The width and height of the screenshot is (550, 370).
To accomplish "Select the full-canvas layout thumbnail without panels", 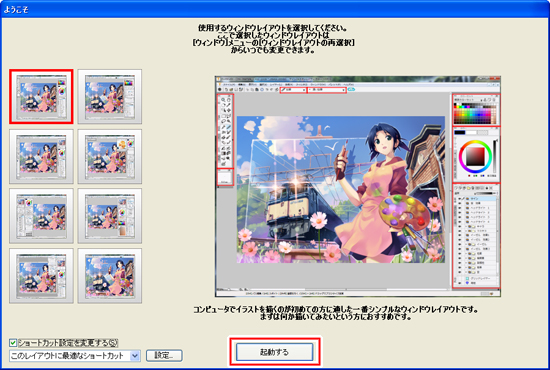I will 110,276.
